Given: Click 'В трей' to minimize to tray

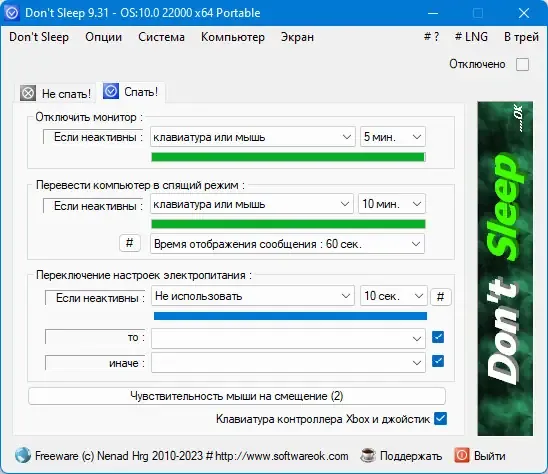Looking at the screenshot, I should 521,37.
